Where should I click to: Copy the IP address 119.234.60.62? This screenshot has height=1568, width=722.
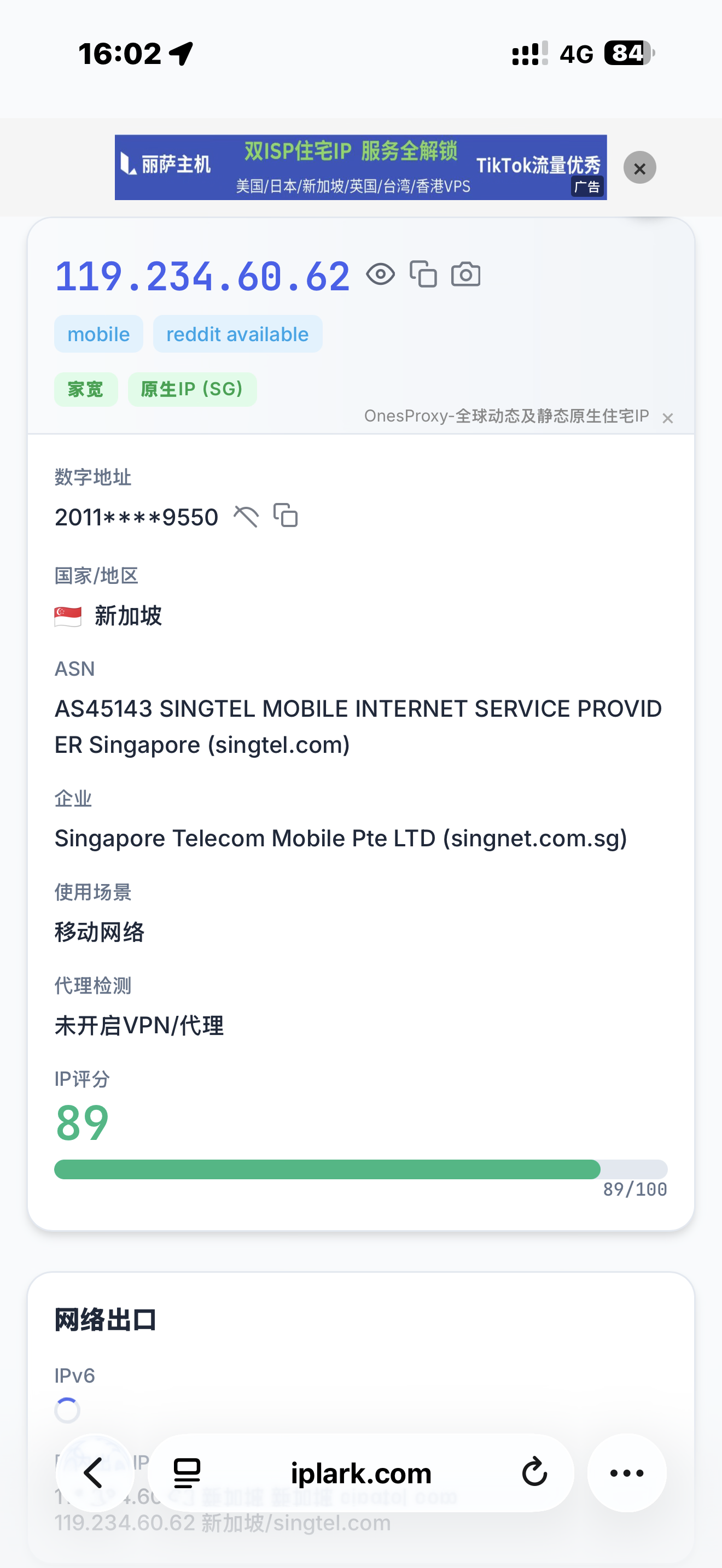click(x=423, y=274)
